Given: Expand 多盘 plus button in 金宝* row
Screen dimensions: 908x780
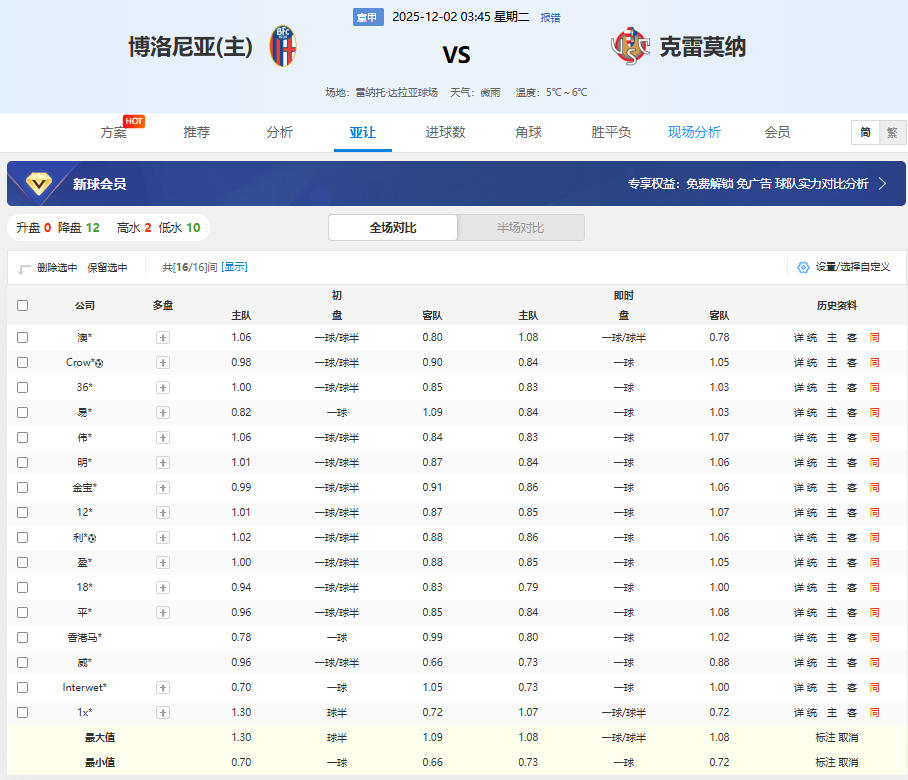Looking at the screenshot, I should 163,488.
